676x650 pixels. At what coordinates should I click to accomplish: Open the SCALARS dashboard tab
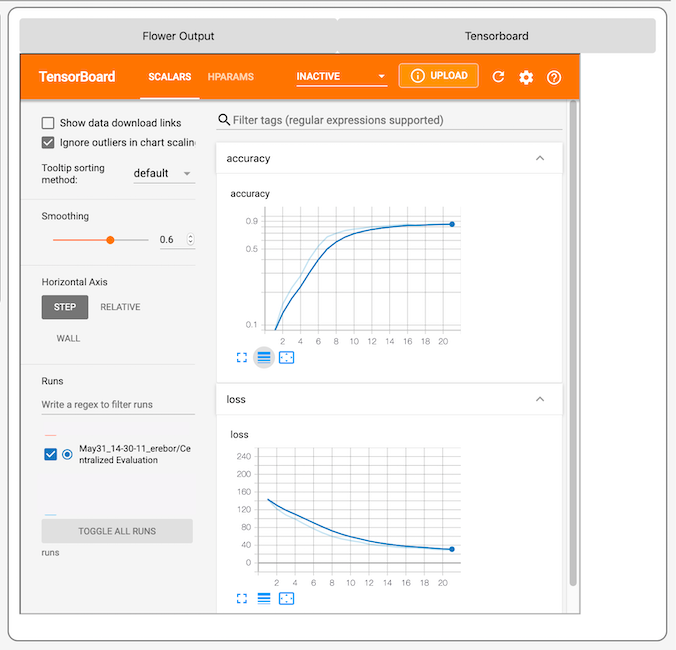pos(169,77)
